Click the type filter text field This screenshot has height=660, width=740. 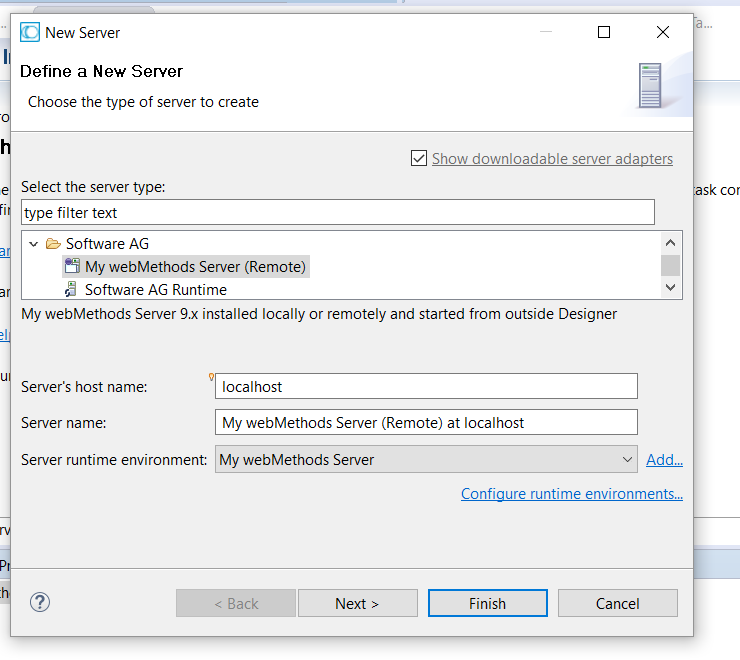tap(337, 212)
